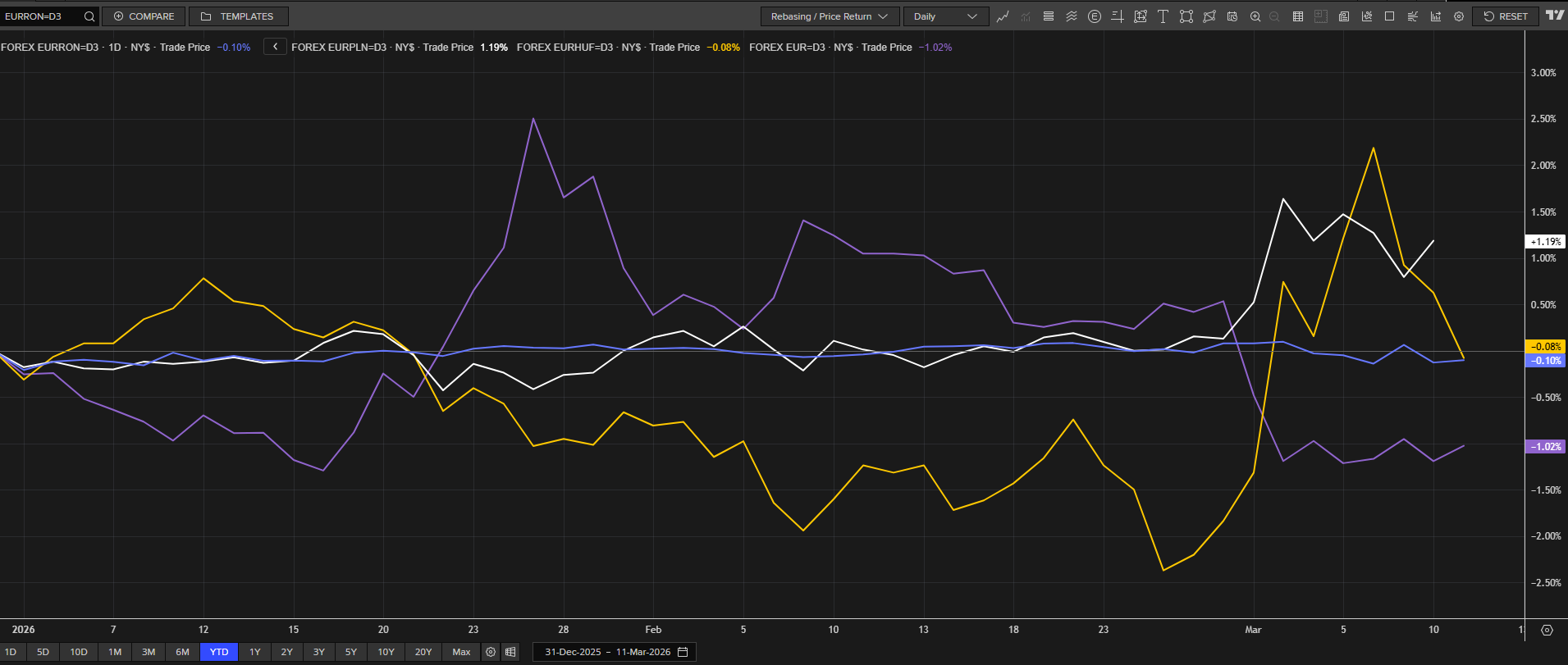The width and height of the screenshot is (1568, 665).
Task: Open the data table grid icon
Action: click(x=1297, y=16)
